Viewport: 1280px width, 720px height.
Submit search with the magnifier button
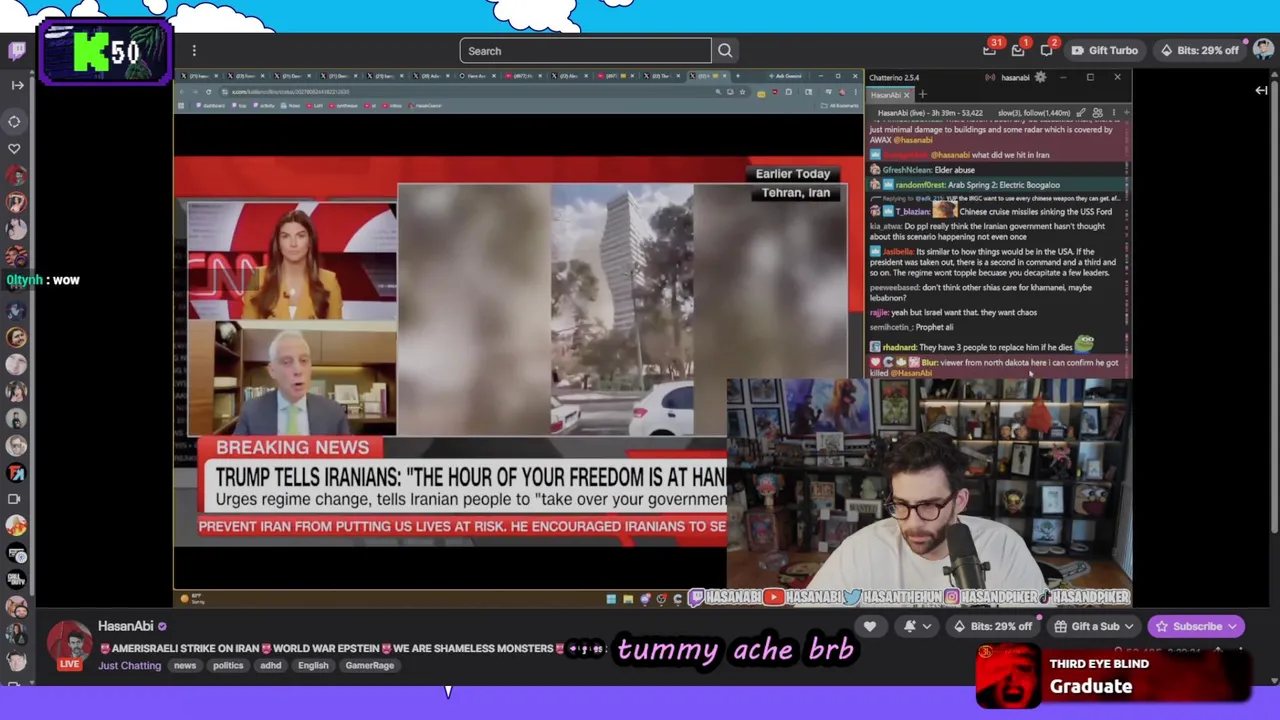(725, 51)
